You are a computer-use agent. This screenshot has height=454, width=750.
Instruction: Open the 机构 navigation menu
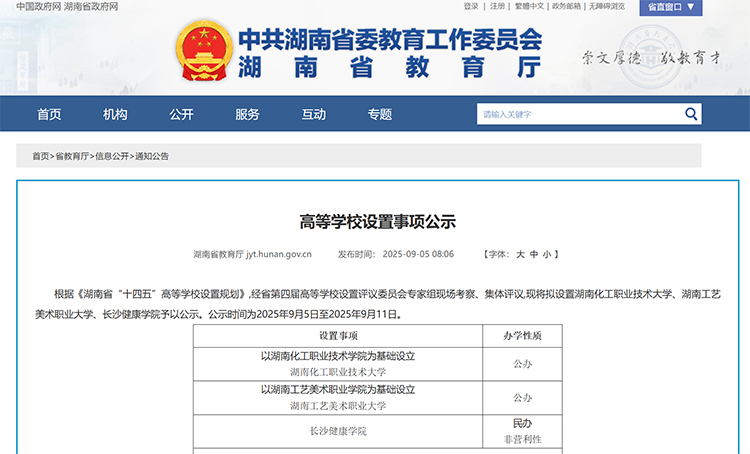(x=115, y=114)
